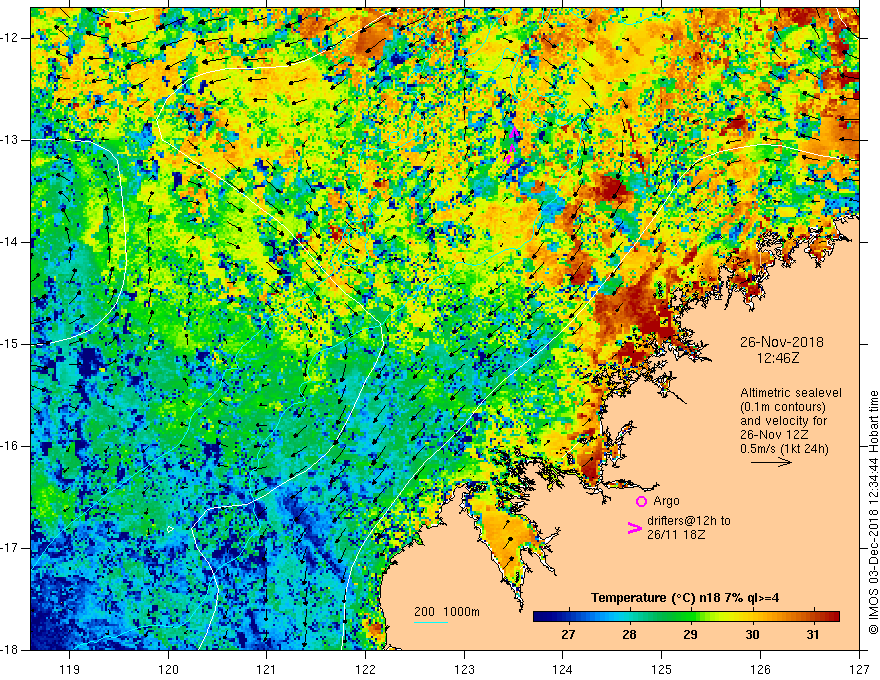Image resolution: width=880 pixels, height=680 pixels.
Task: Click the '200 1000m' depth legend label
Action: pyautogui.click(x=447, y=612)
